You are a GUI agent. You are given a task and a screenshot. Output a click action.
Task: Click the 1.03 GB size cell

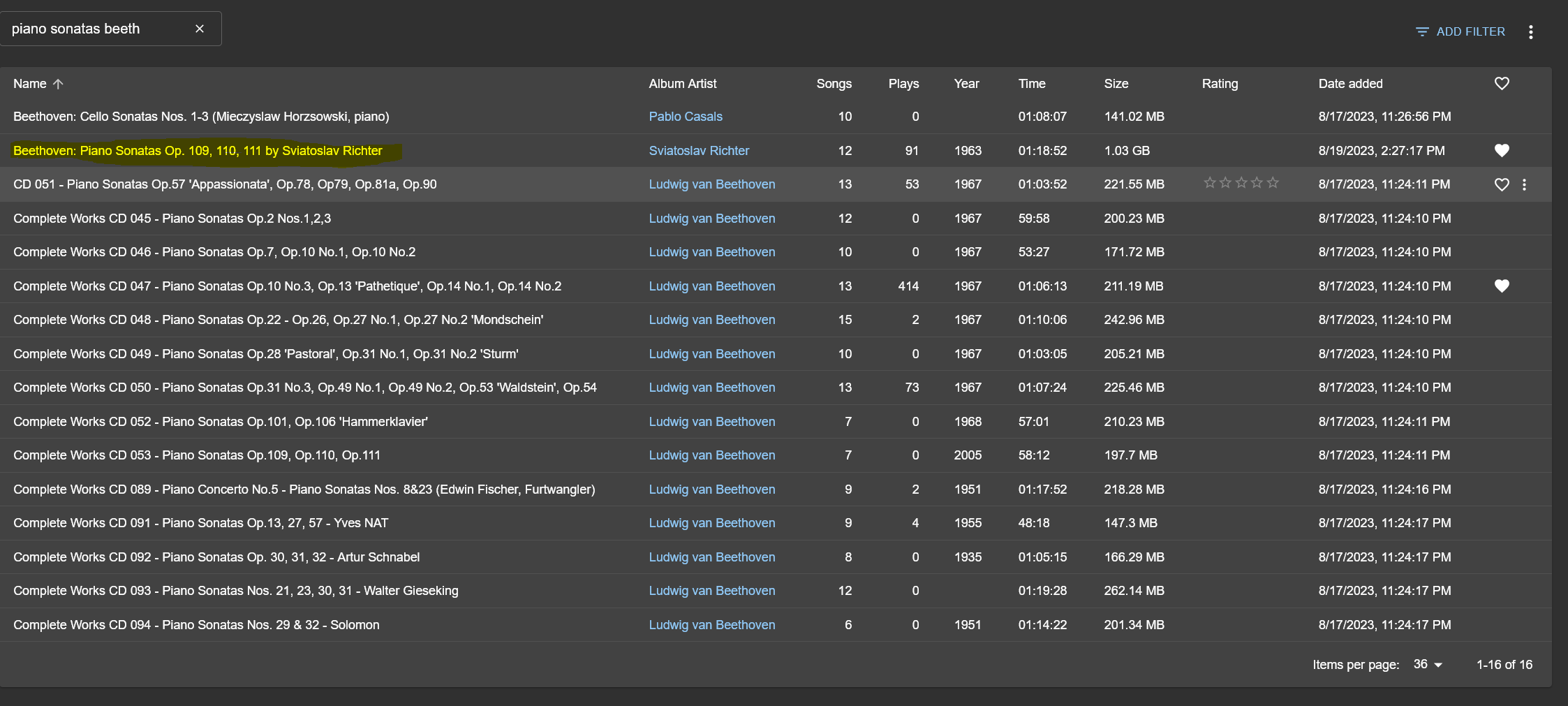click(x=1127, y=150)
